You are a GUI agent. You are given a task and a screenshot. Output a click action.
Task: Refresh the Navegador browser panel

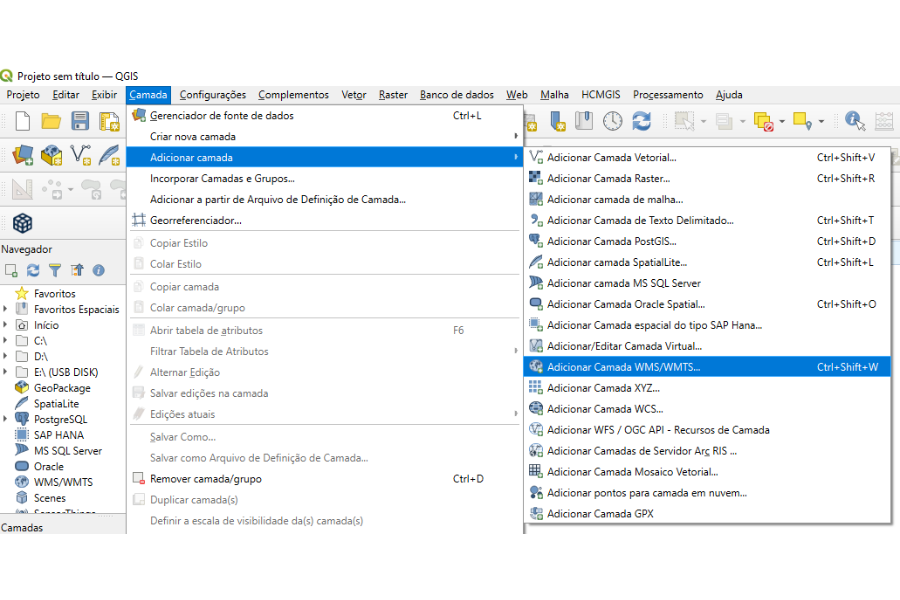point(33,270)
